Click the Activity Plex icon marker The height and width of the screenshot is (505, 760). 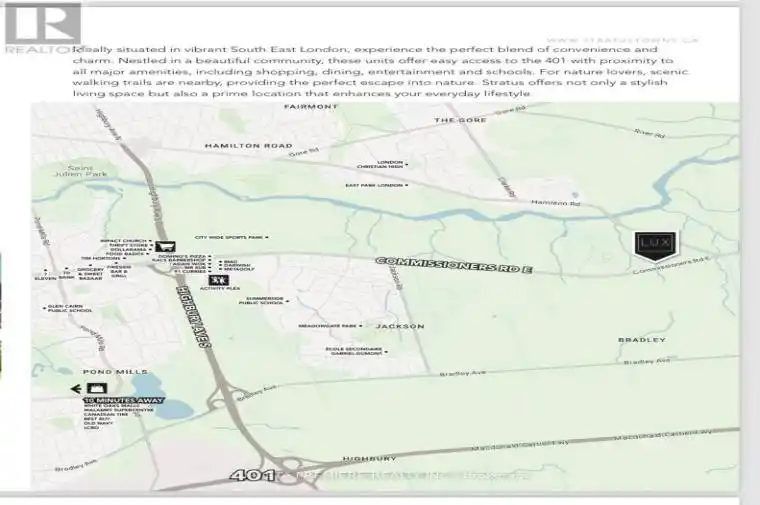(219, 280)
